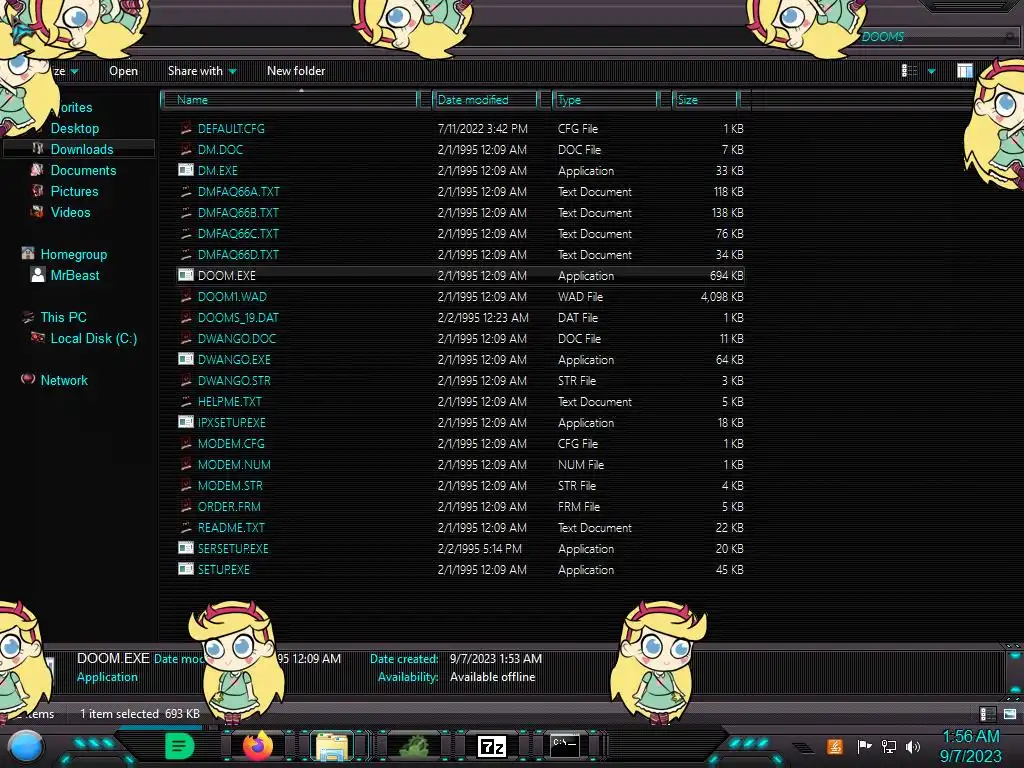
Task: Open the Command Prompt taskbar icon
Action: pos(565,746)
